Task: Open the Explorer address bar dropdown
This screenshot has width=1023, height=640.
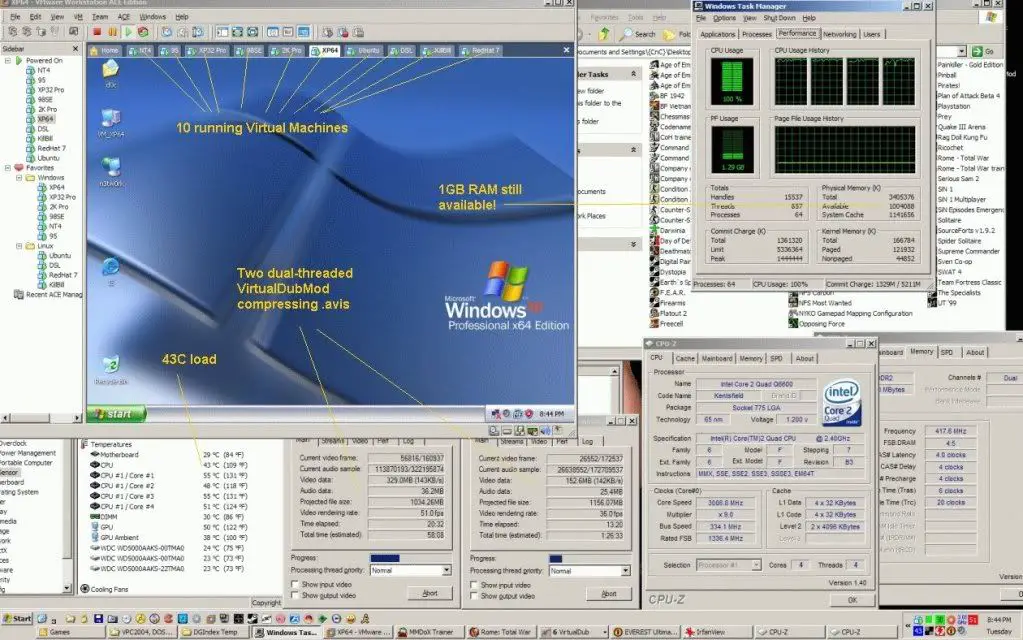Action: coord(962,51)
